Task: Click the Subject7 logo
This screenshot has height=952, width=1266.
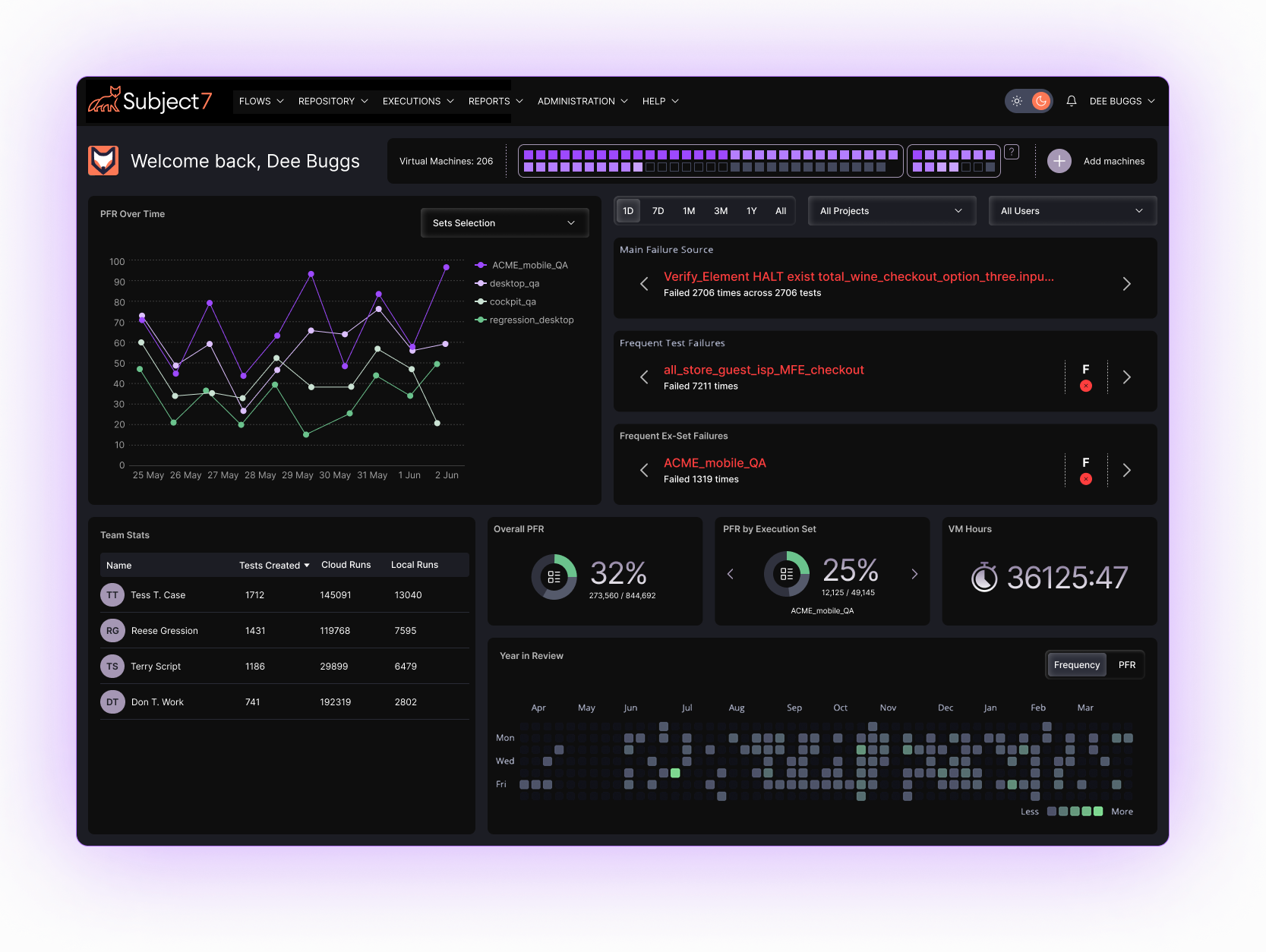Action: pyautogui.click(x=150, y=101)
